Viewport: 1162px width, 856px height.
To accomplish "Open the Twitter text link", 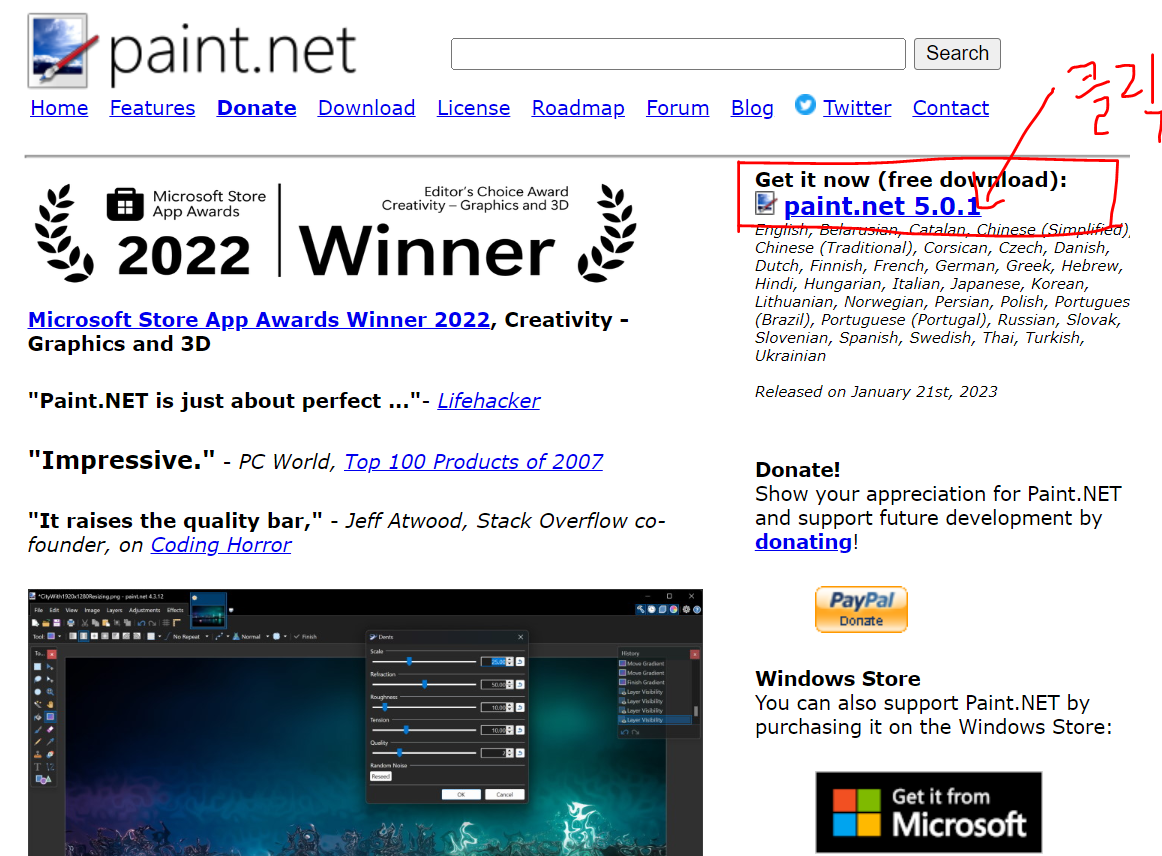I will (x=857, y=108).
